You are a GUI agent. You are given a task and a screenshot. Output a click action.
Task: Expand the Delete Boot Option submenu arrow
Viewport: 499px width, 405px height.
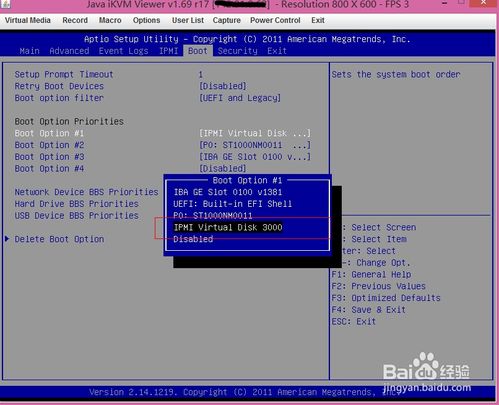tap(7, 239)
